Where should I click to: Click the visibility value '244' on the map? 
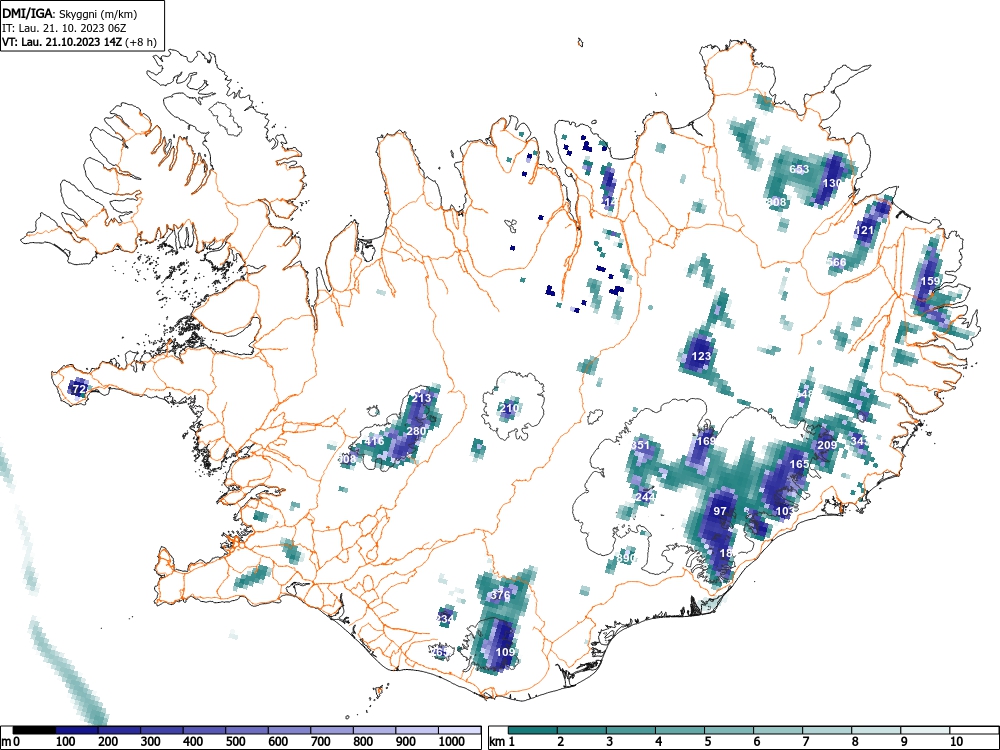pyautogui.click(x=645, y=497)
